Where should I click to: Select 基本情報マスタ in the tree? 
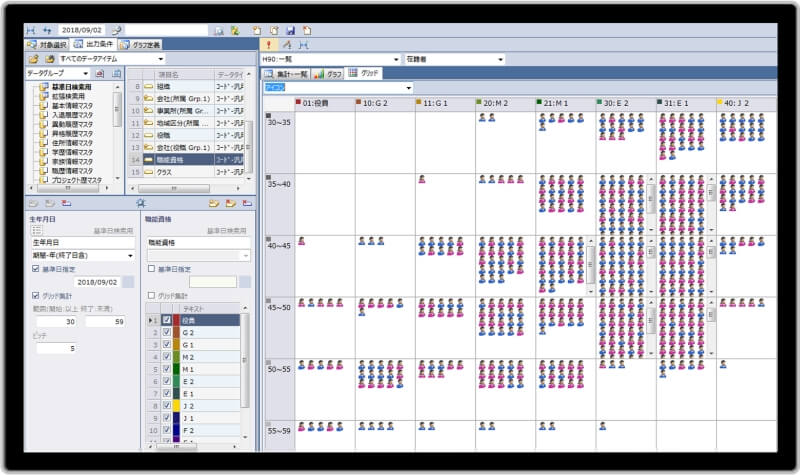(x=72, y=106)
